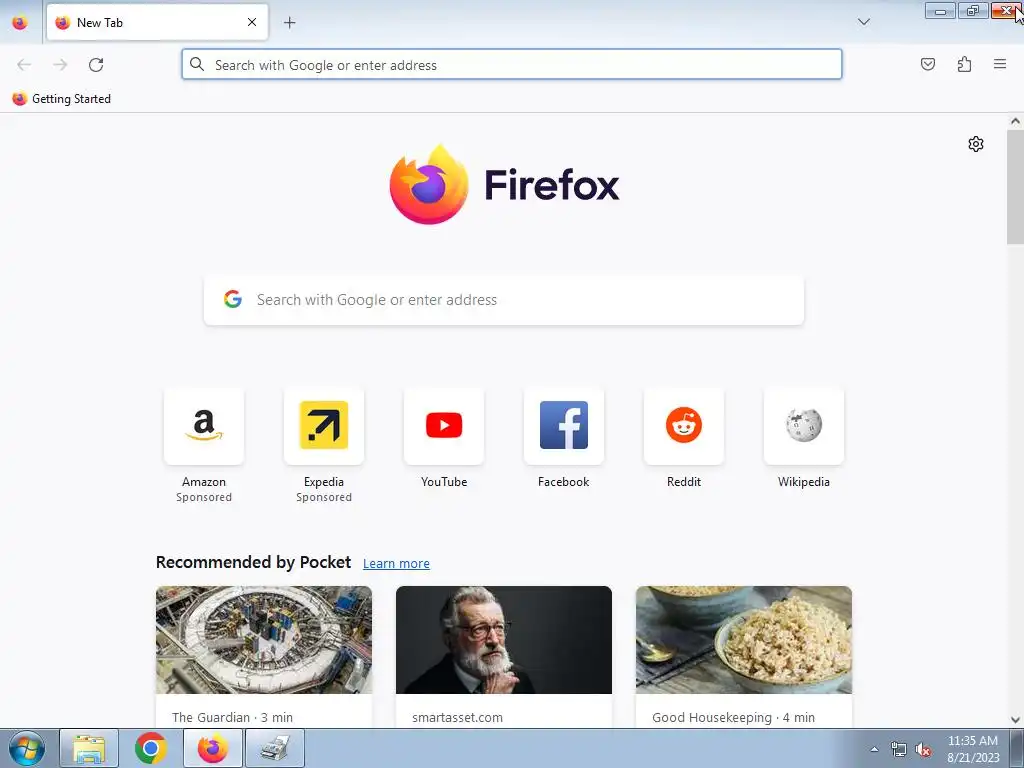The image size is (1024, 768).
Task: Click the Recommended by Pocket heading
Action: [x=253, y=562]
